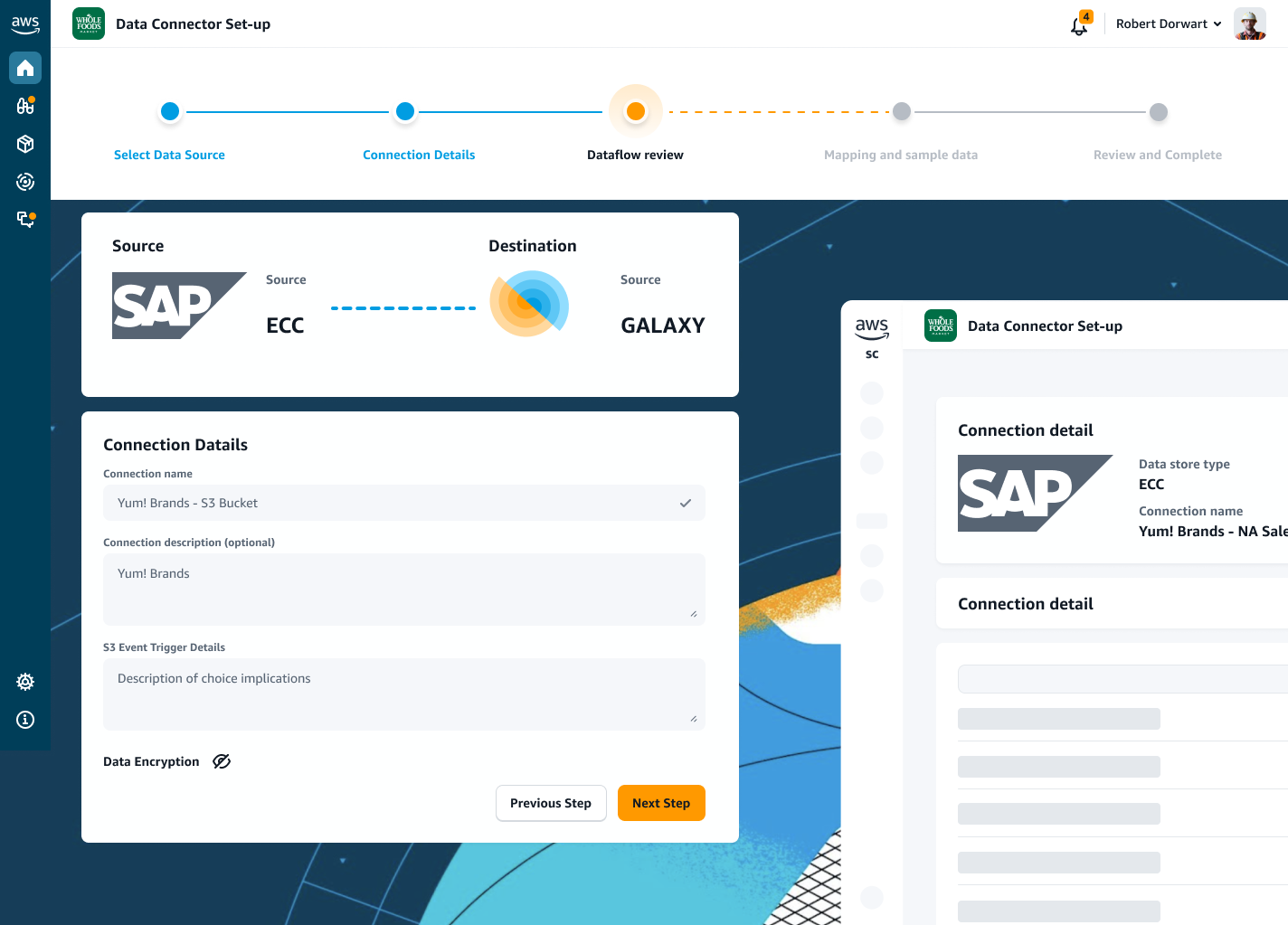Image resolution: width=1288 pixels, height=925 pixels.
Task: Expand the Robert Dorwart user menu
Action: pos(1169,24)
